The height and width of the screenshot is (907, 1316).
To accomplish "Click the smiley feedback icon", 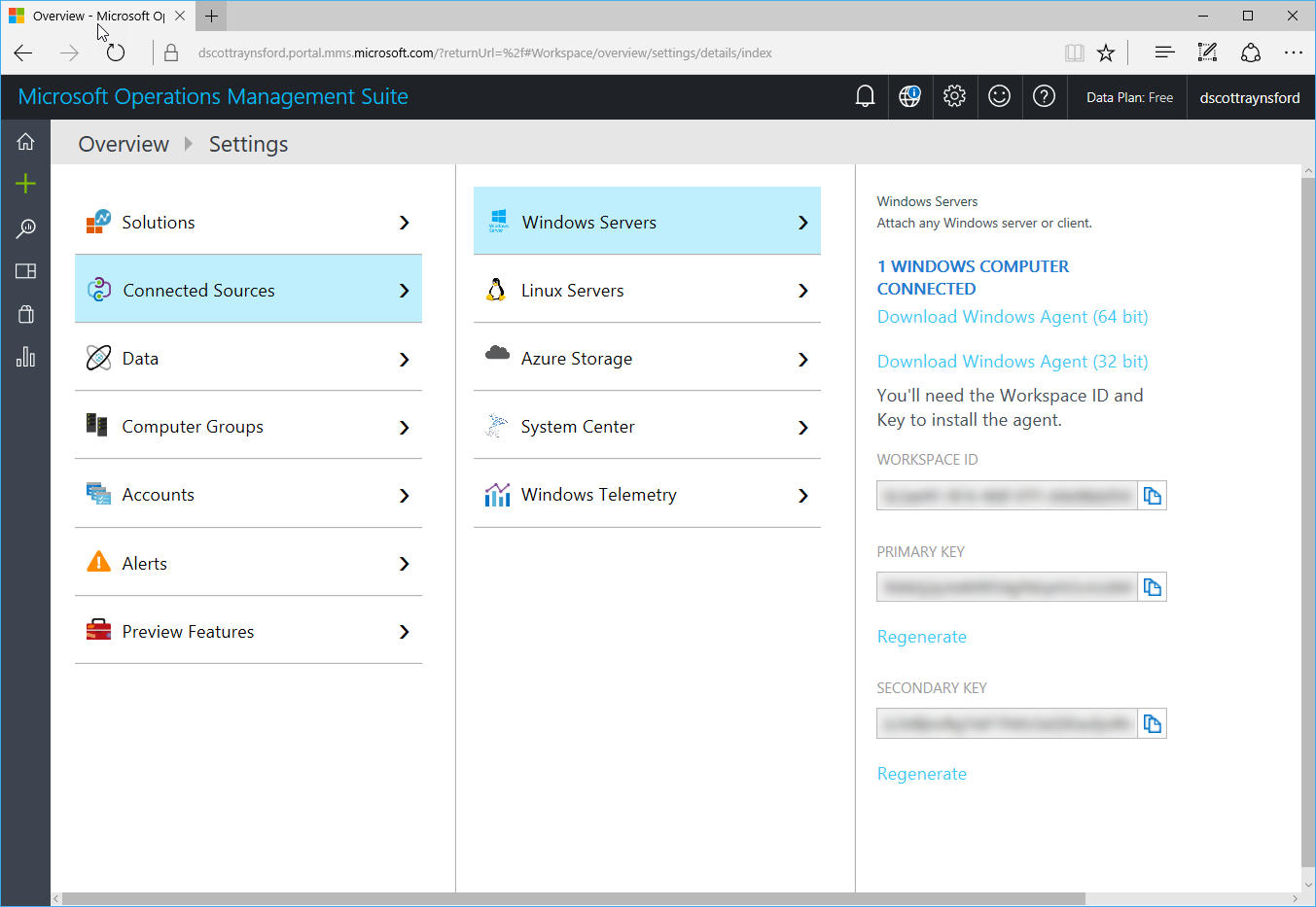I will click(x=999, y=96).
